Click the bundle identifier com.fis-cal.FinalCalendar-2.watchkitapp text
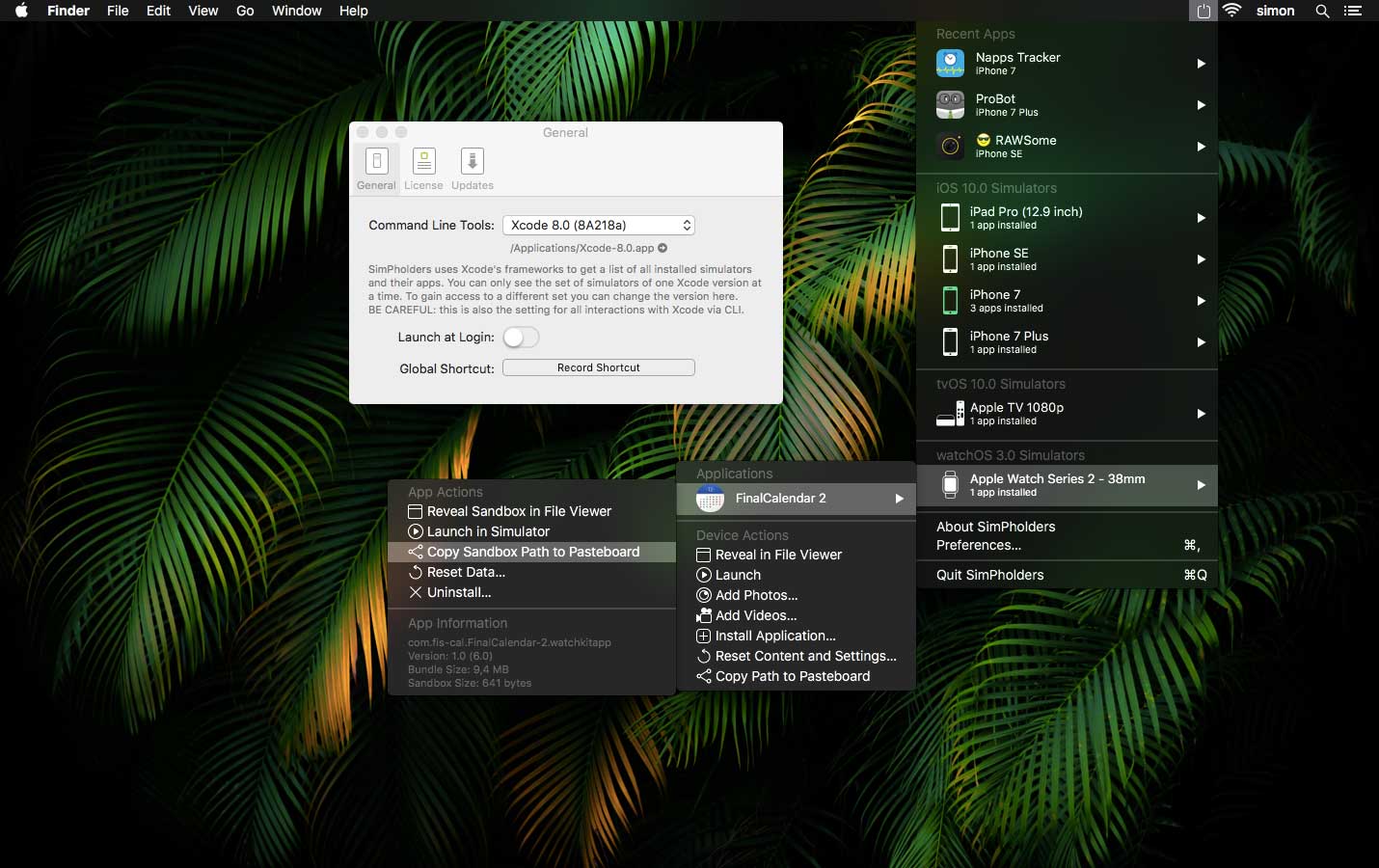This screenshot has height=868, width=1379. [509, 642]
